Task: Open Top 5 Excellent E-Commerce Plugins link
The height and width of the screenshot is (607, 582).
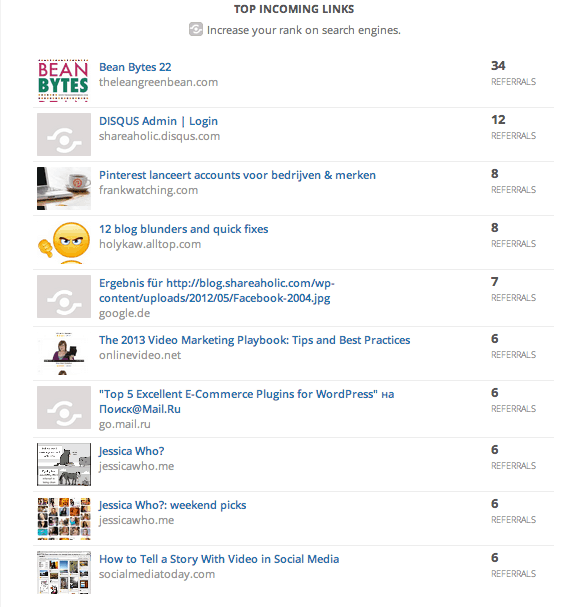Action: pos(247,401)
